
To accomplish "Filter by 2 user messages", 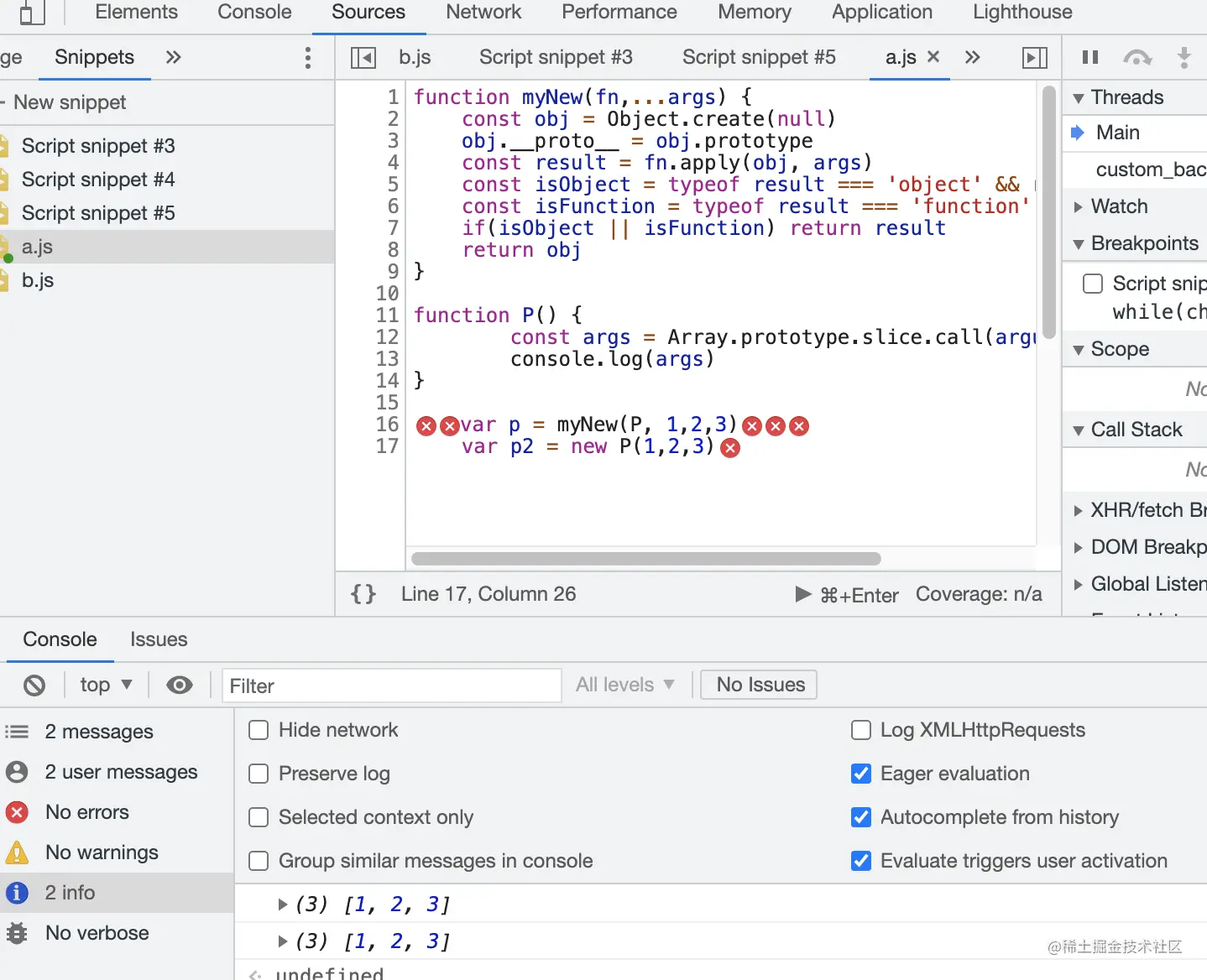I will [117, 772].
